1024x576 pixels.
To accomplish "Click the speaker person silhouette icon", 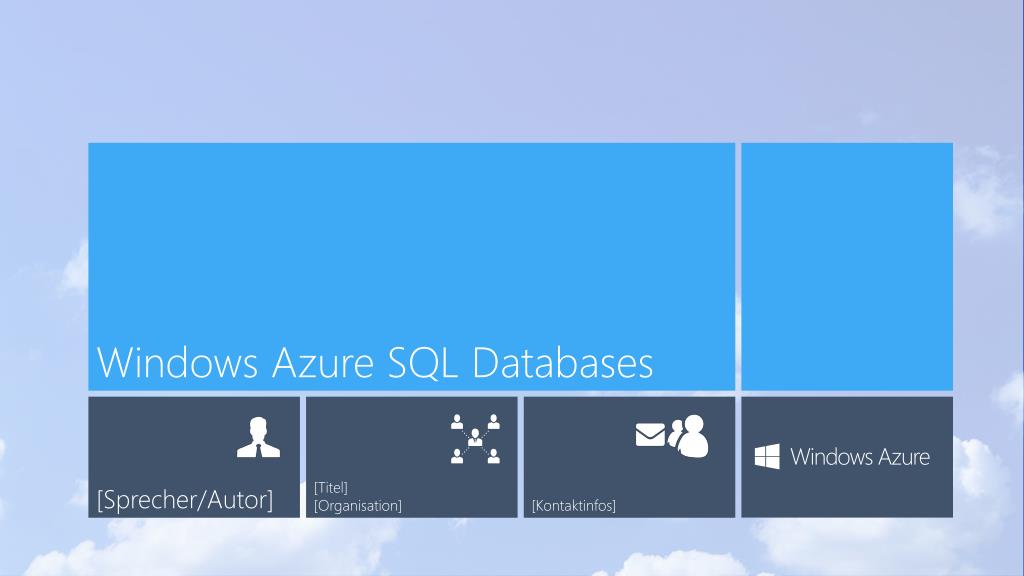I will (258, 437).
